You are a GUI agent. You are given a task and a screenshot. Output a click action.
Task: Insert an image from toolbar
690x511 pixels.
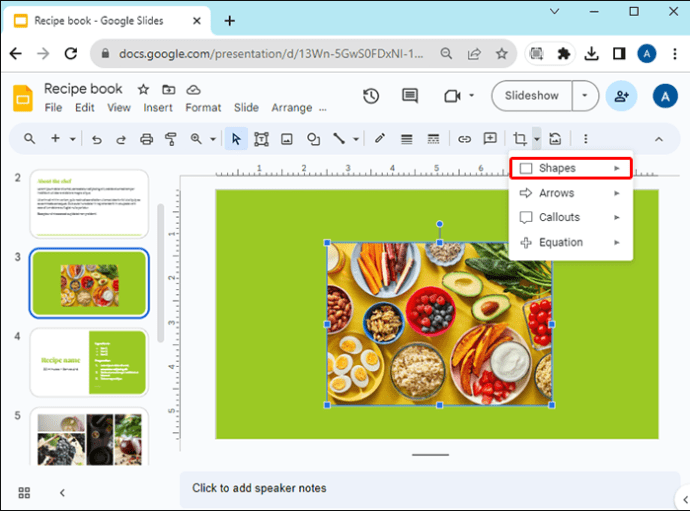[287, 140]
